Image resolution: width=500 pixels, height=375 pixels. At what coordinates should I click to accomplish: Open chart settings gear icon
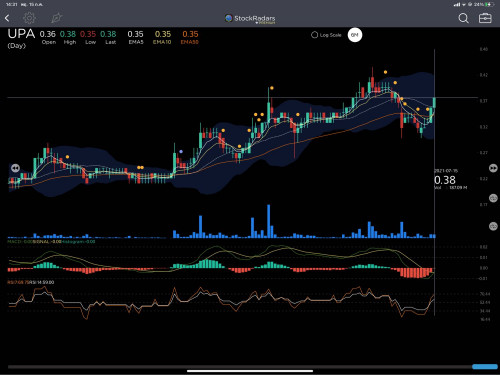pos(29,18)
